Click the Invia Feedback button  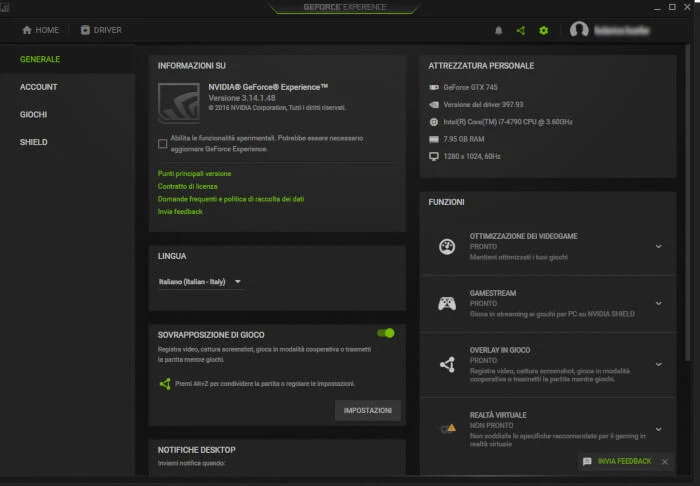coord(625,461)
